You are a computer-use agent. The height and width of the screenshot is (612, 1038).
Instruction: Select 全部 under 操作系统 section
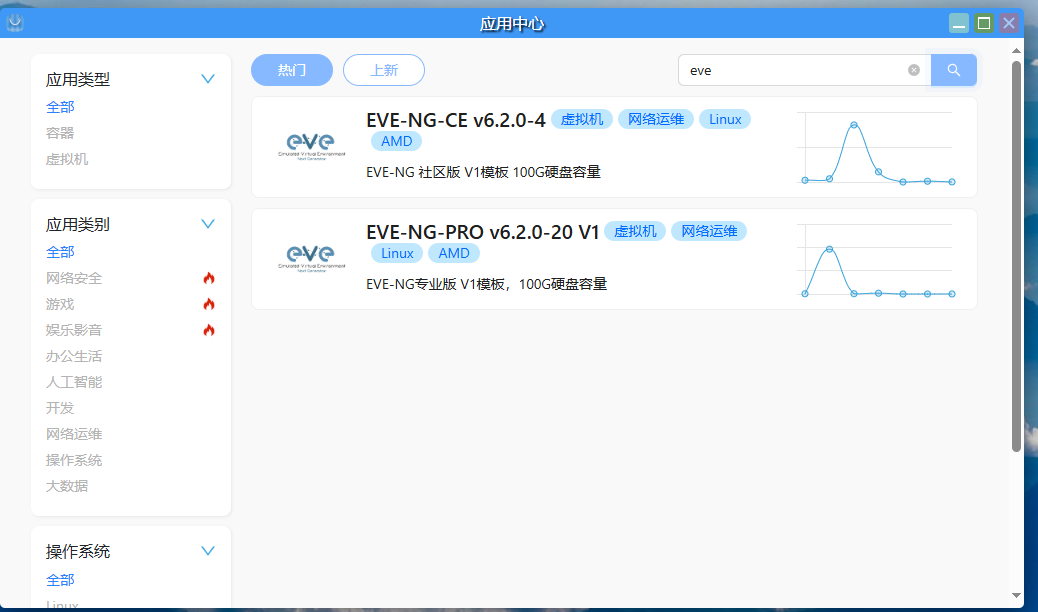pyautogui.click(x=60, y=580)
